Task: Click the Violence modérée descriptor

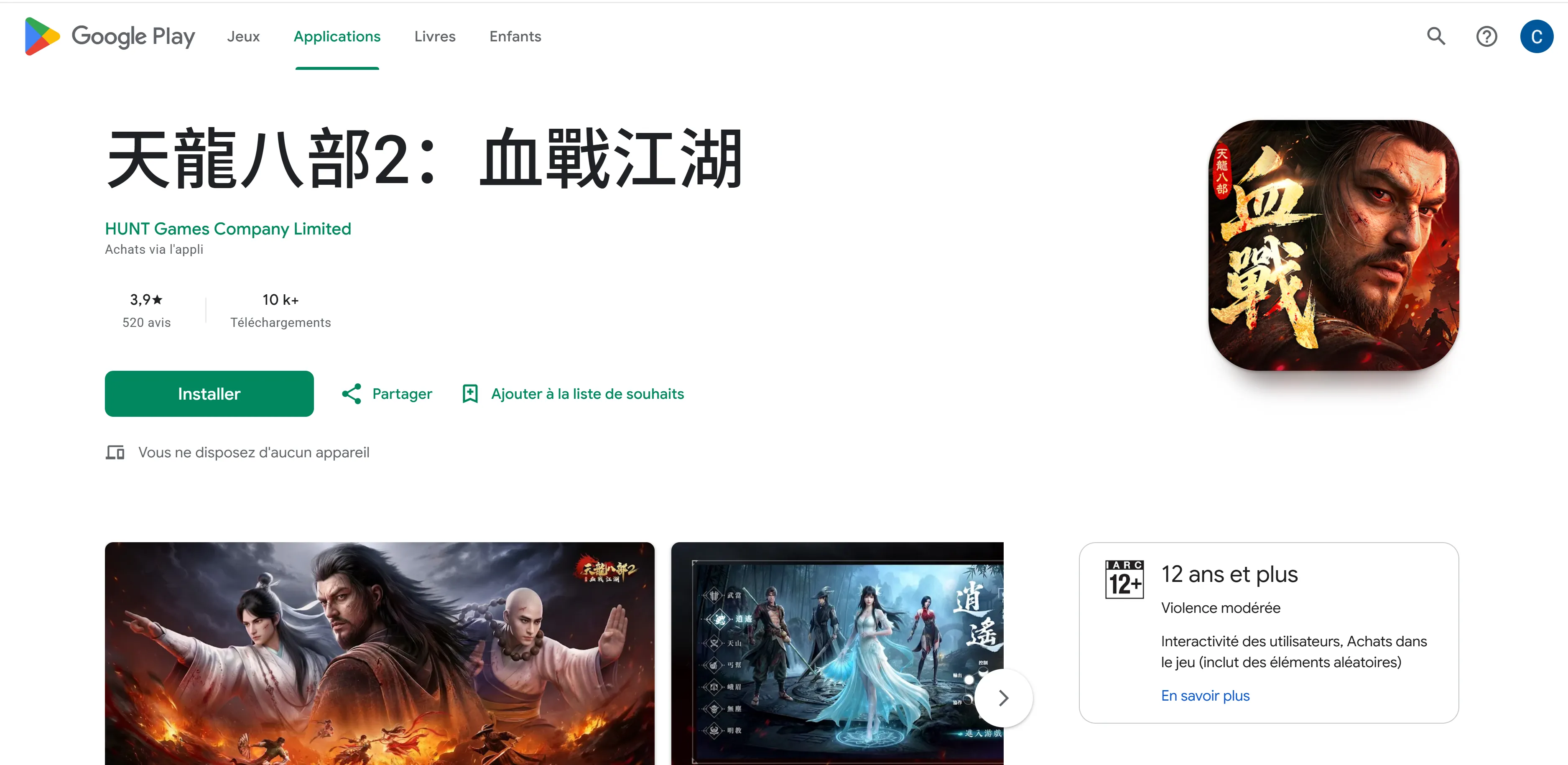Action: [1221, 607]
